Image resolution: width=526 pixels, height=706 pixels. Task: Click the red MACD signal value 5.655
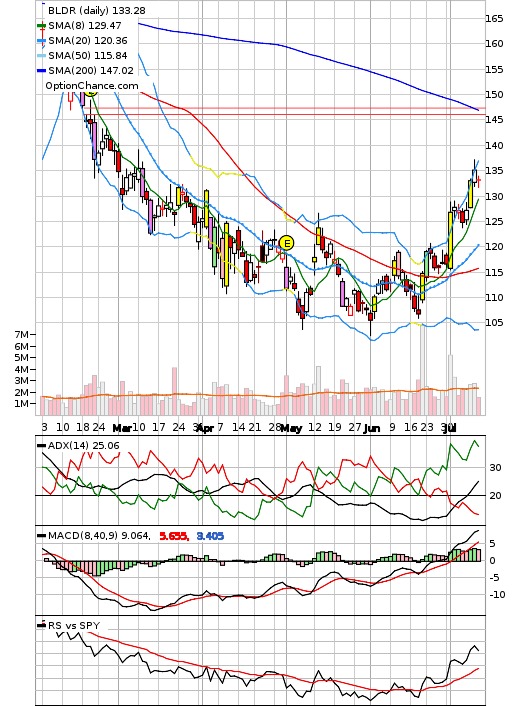click(174, 536)
